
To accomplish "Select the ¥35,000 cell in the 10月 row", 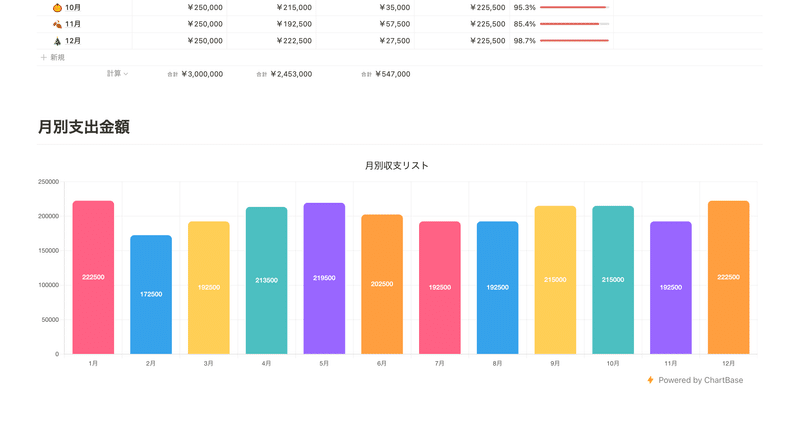I will tap(365, 8).
